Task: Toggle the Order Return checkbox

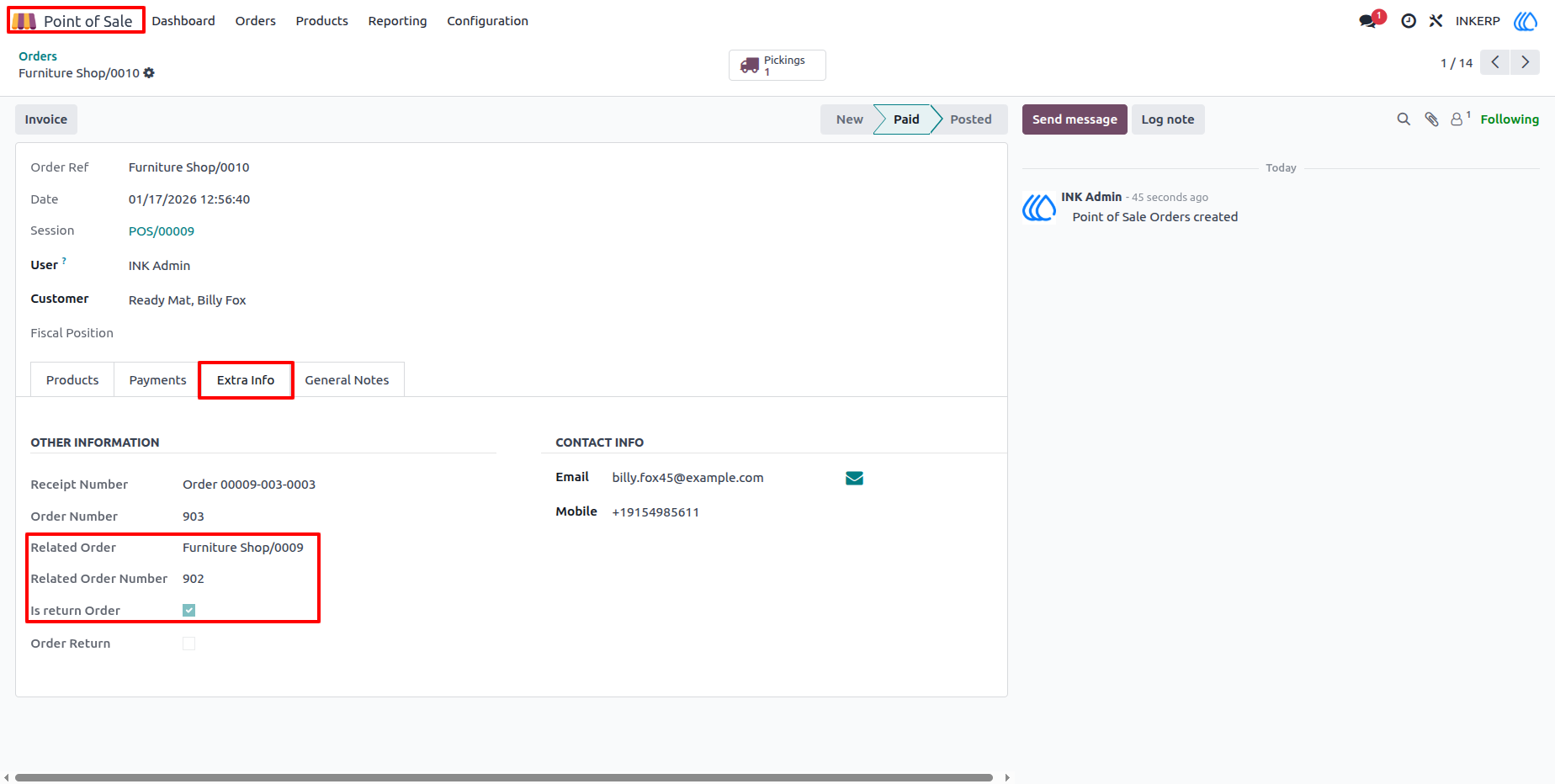Action: coord(189,644)
